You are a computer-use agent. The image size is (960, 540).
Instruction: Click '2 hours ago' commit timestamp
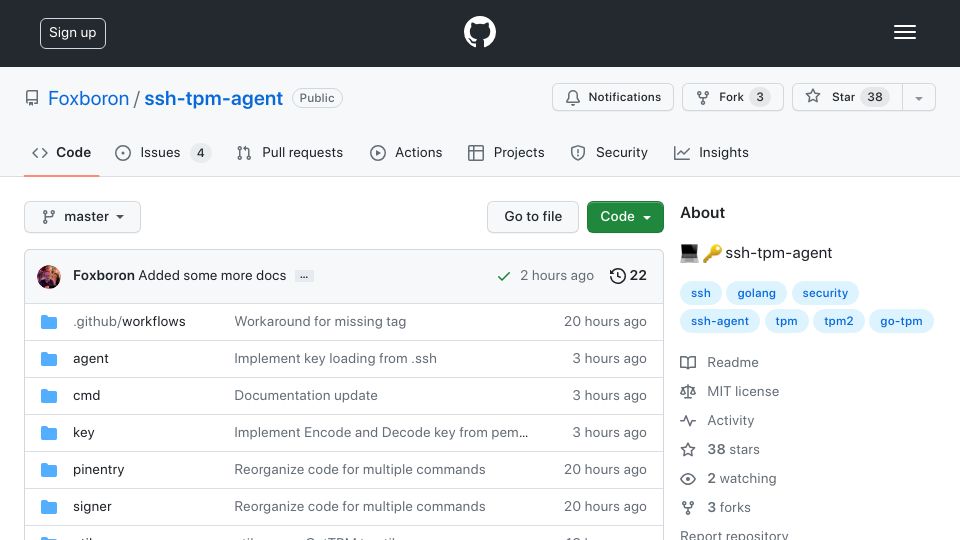(557, 276)
